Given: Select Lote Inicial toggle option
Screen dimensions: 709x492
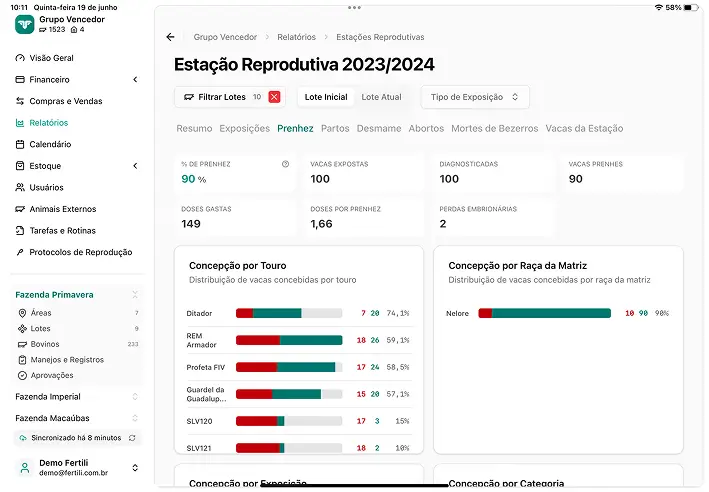Looking at the screenshot, I should 326,97.
